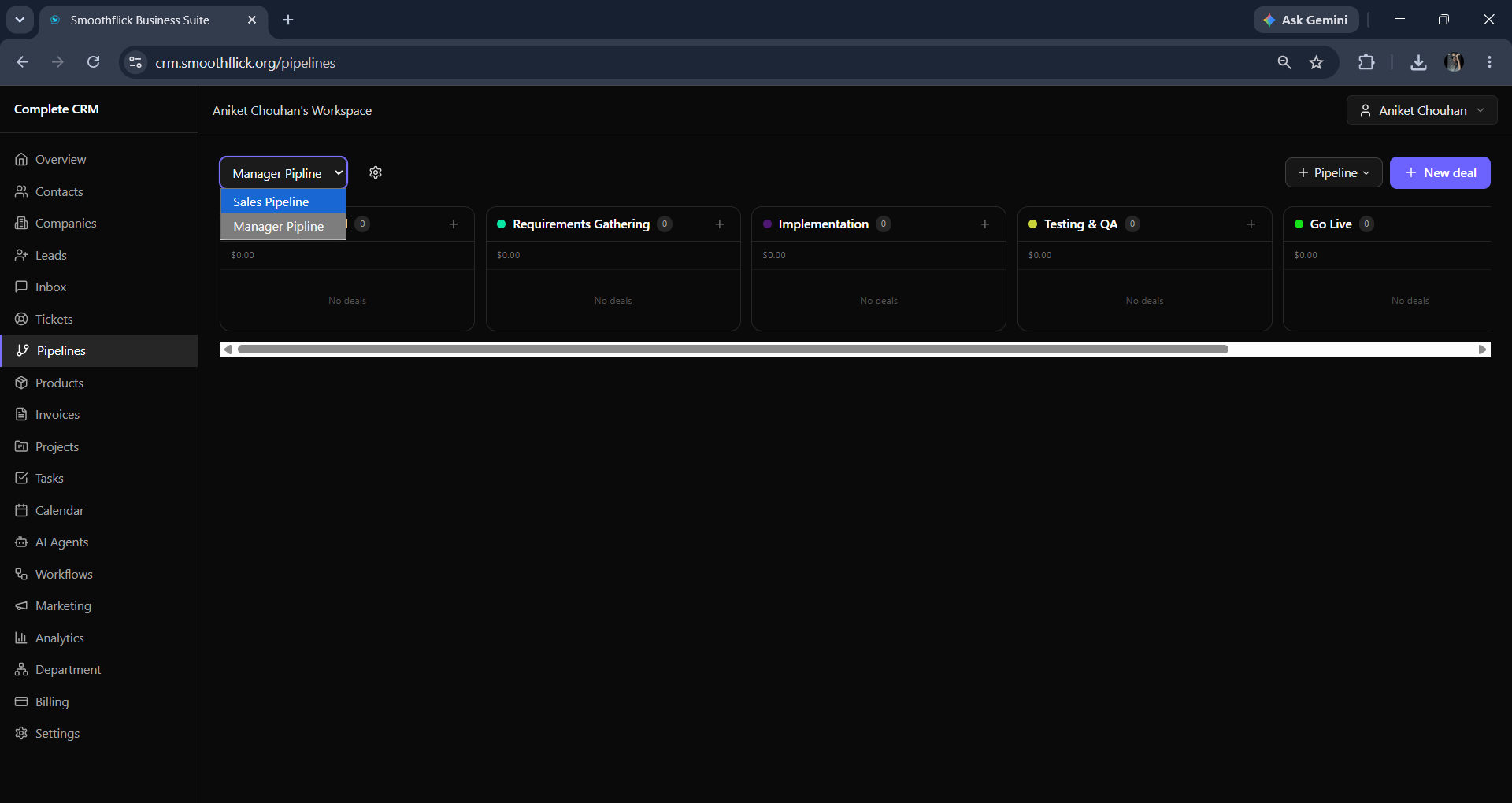1512x803 pixels.
Task: Click the Overview home icon in sidebar
Action: coord(21,159)
